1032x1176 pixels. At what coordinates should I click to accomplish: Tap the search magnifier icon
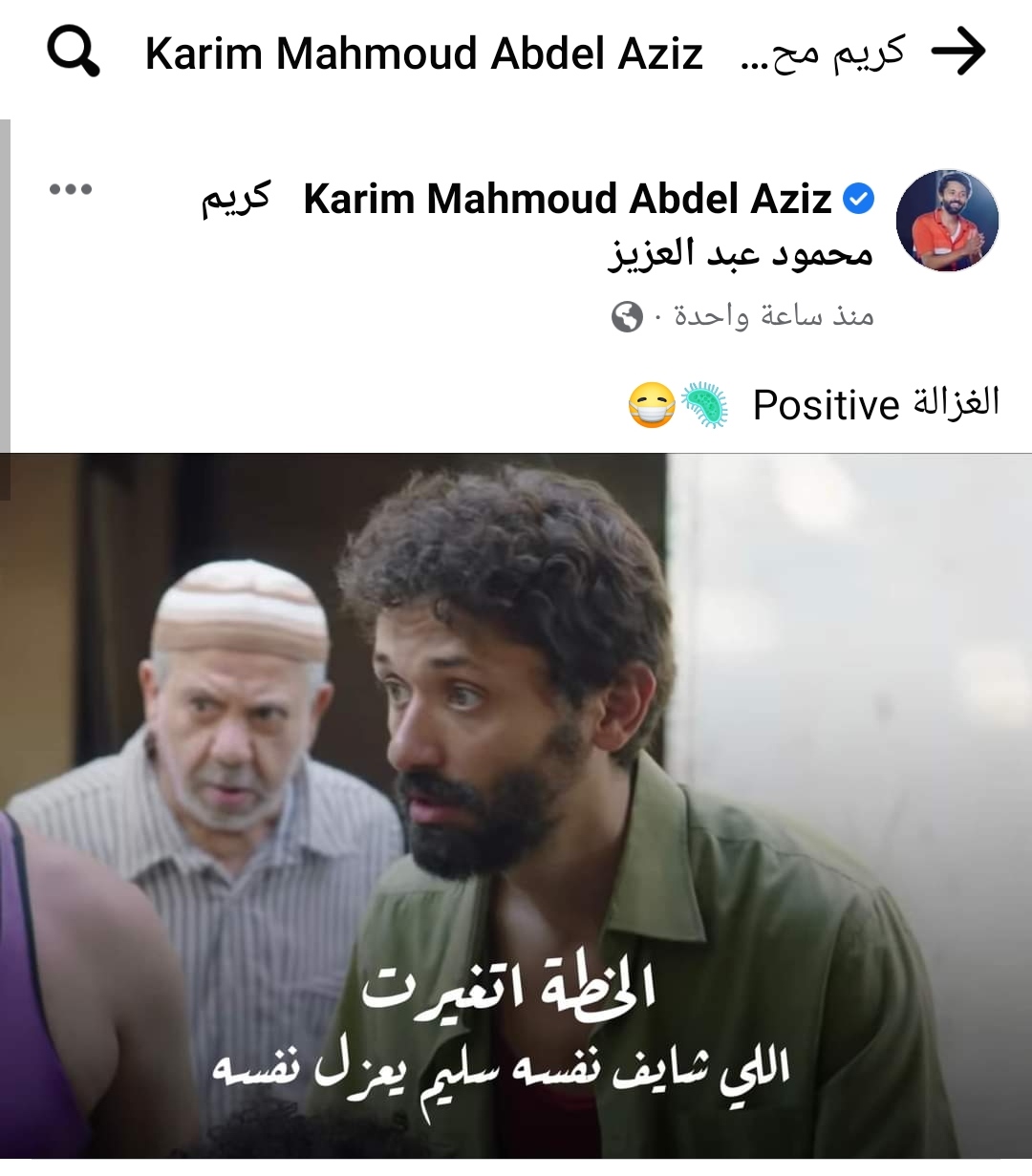tap(74, 52)
